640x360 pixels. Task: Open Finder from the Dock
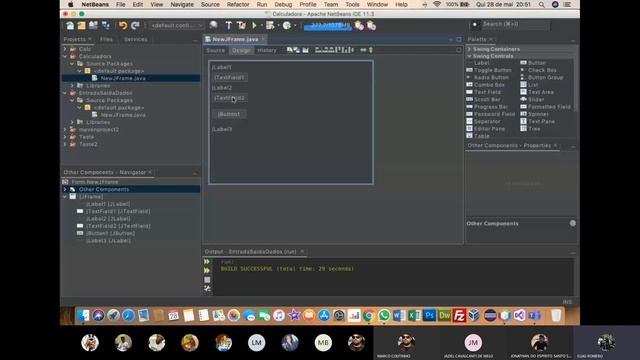(x=83, y=316)
